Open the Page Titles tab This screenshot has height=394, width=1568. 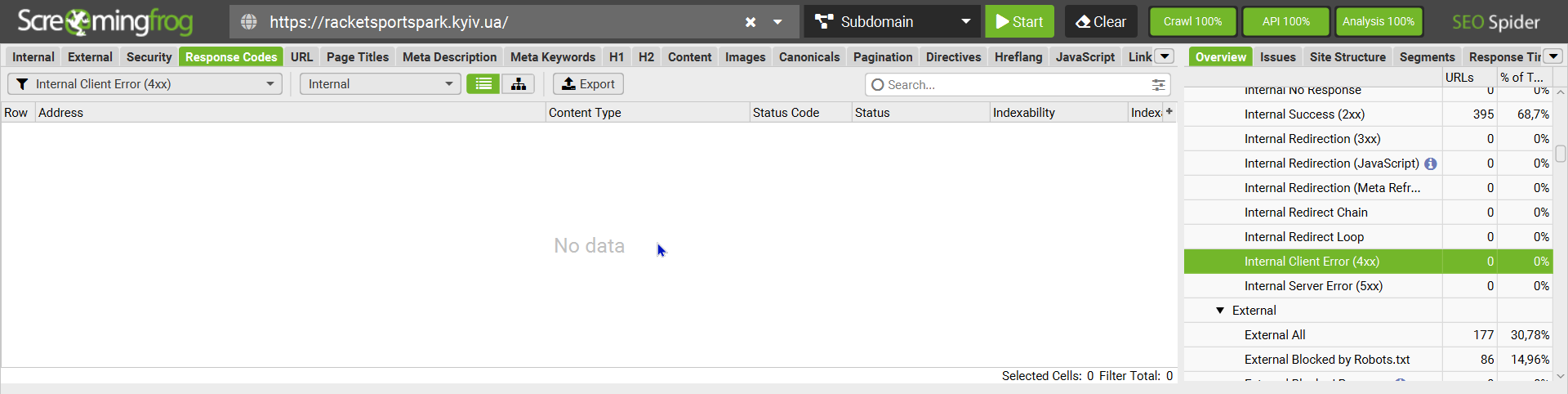coord(358,56)
